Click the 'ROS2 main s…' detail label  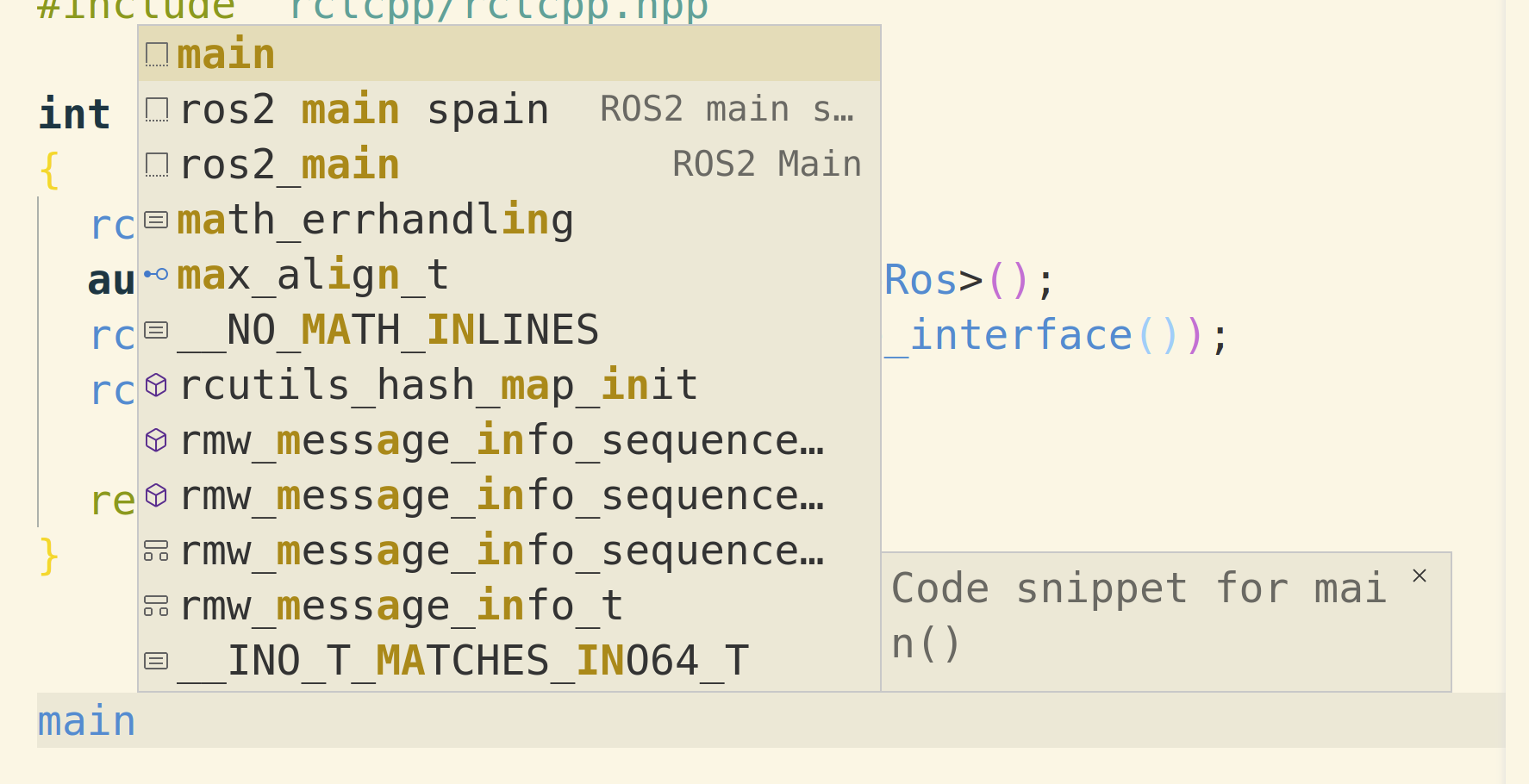click(727, 109)
